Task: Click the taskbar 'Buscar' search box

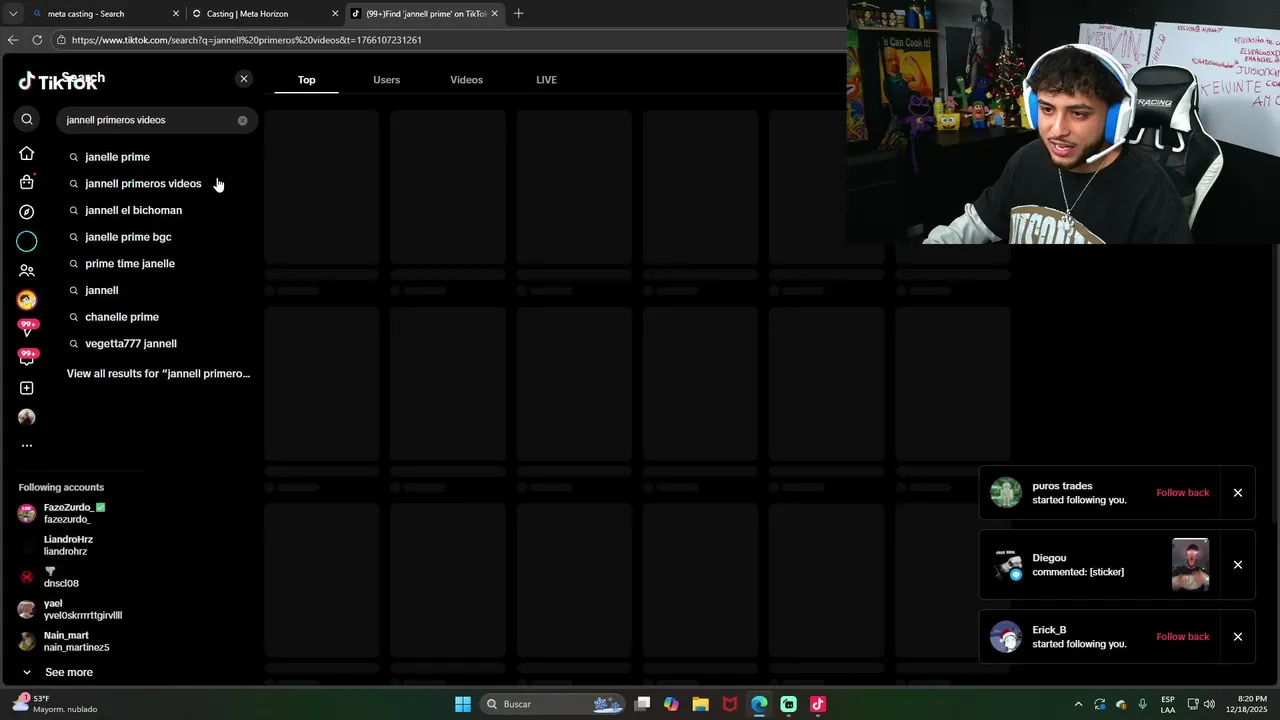Action: coord(552,705)
